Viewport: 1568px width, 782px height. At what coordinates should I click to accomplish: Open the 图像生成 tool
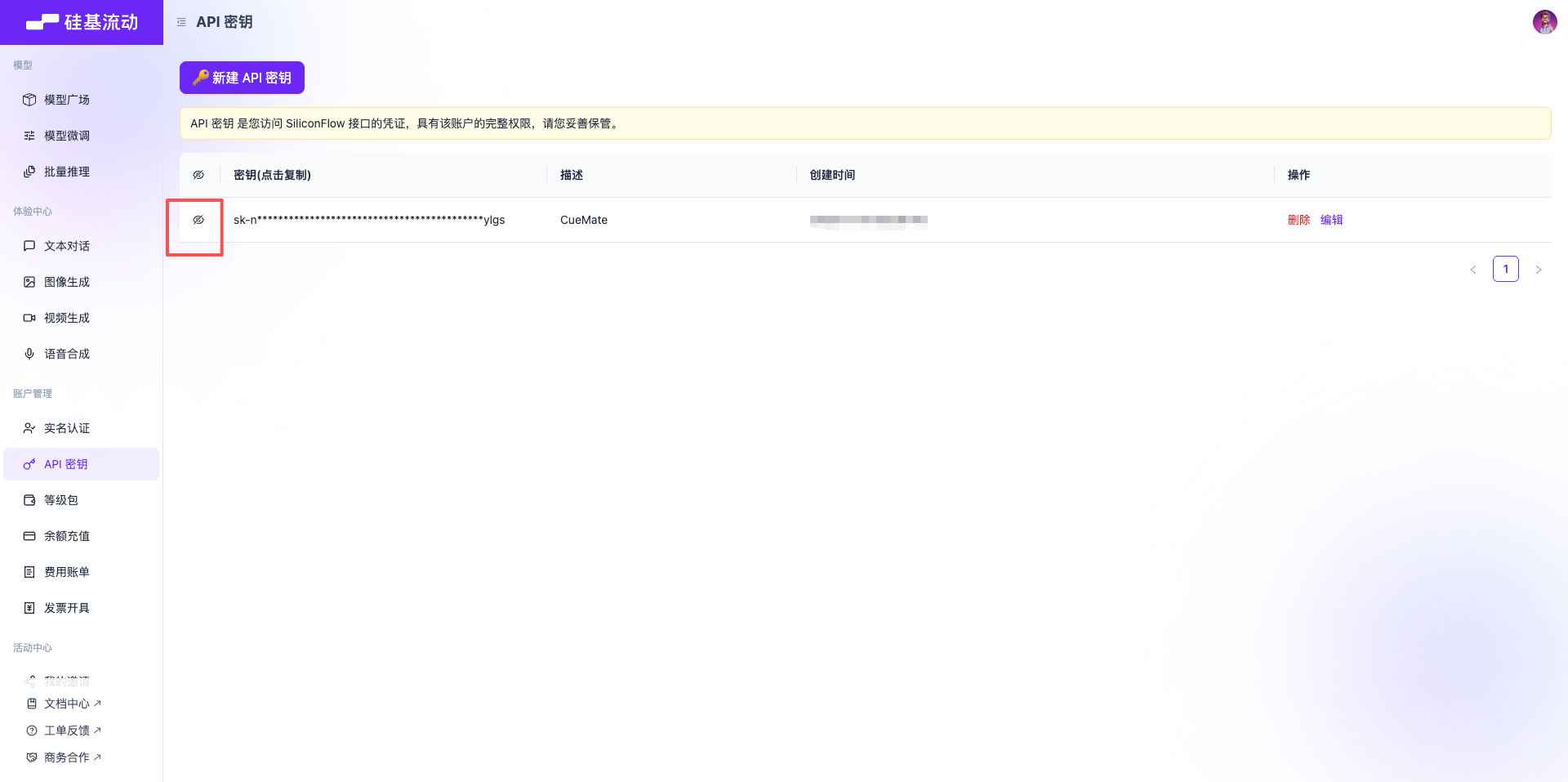tap(67, 281)
